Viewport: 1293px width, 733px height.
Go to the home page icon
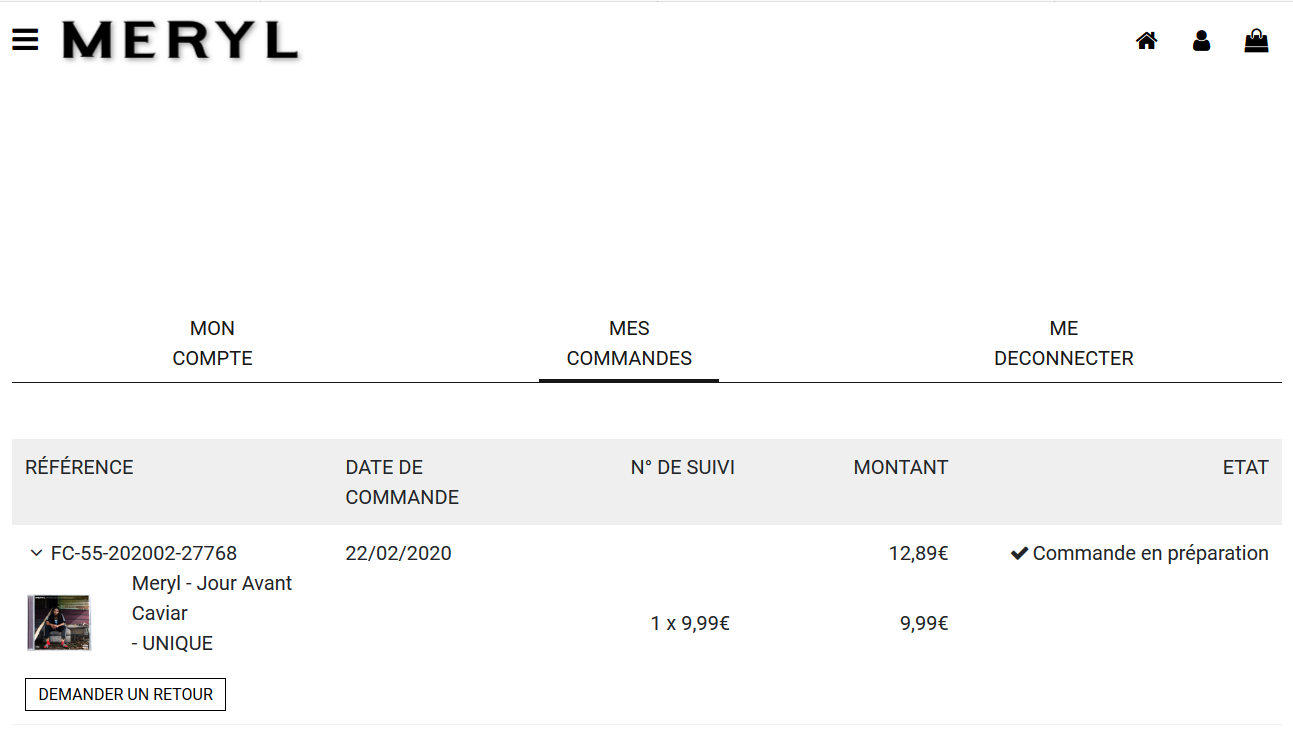(1146, 41)
